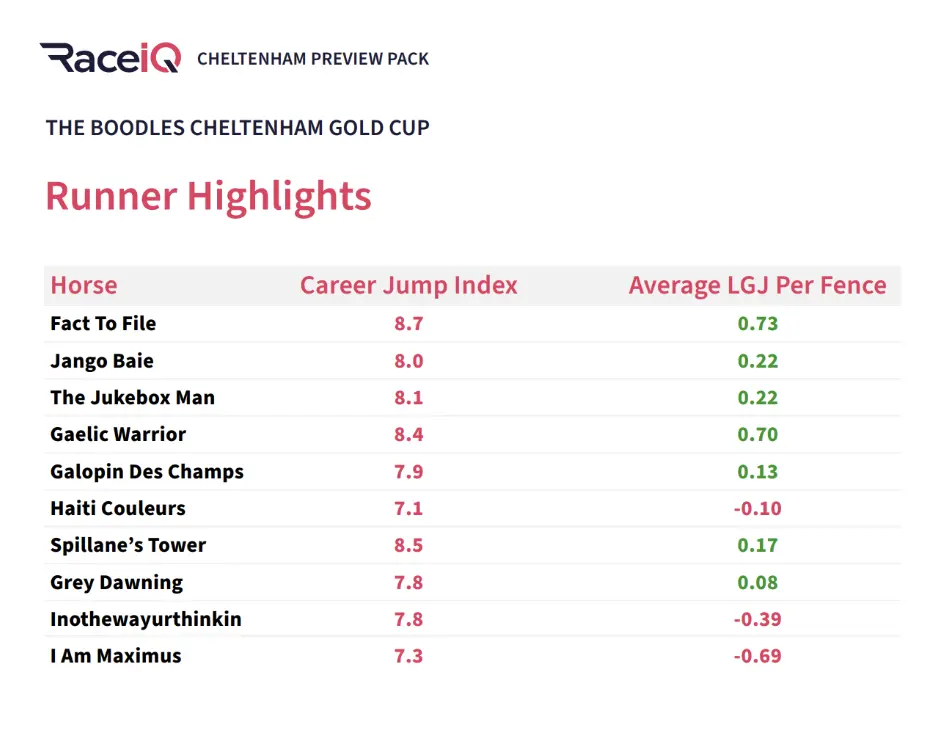The height and width of the screenshot is (732, 946).
Task: Click the RaceIQ logo
Action: [110, 57]
